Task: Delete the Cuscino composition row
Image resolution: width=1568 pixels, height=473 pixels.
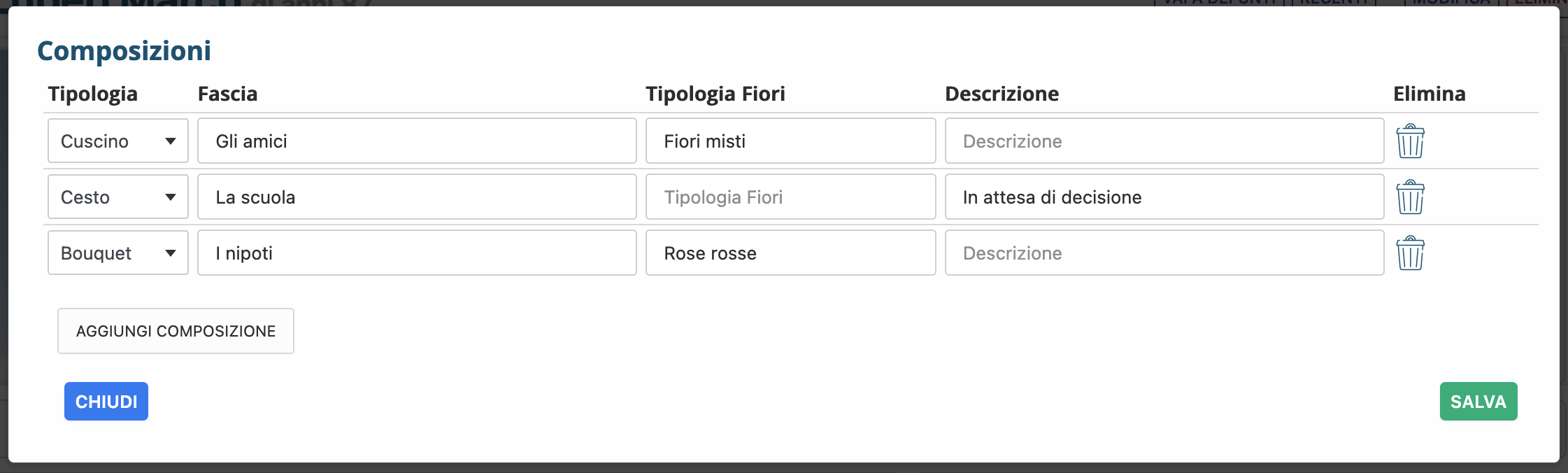Action: click(x=1410, y=141)
